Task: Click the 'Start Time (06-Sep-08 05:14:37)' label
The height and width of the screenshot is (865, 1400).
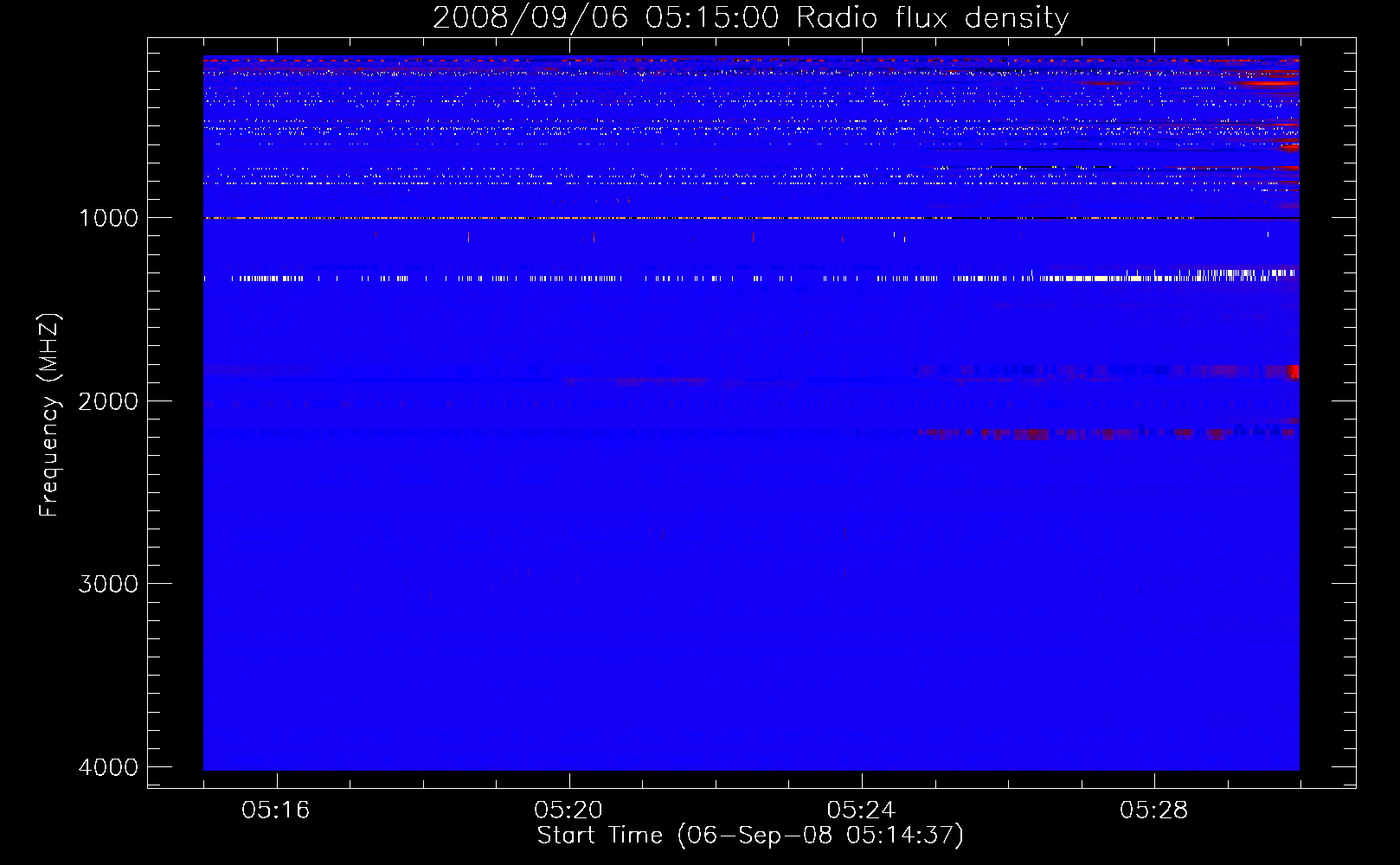Action: tap(750, 836)
